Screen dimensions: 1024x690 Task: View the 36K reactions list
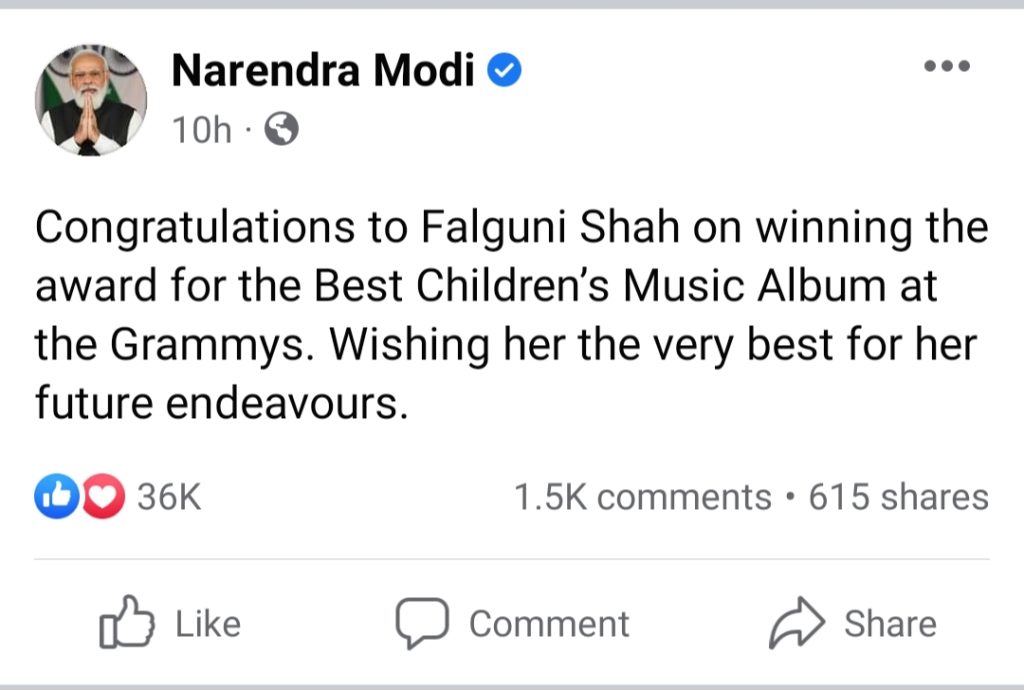[169, 497]
